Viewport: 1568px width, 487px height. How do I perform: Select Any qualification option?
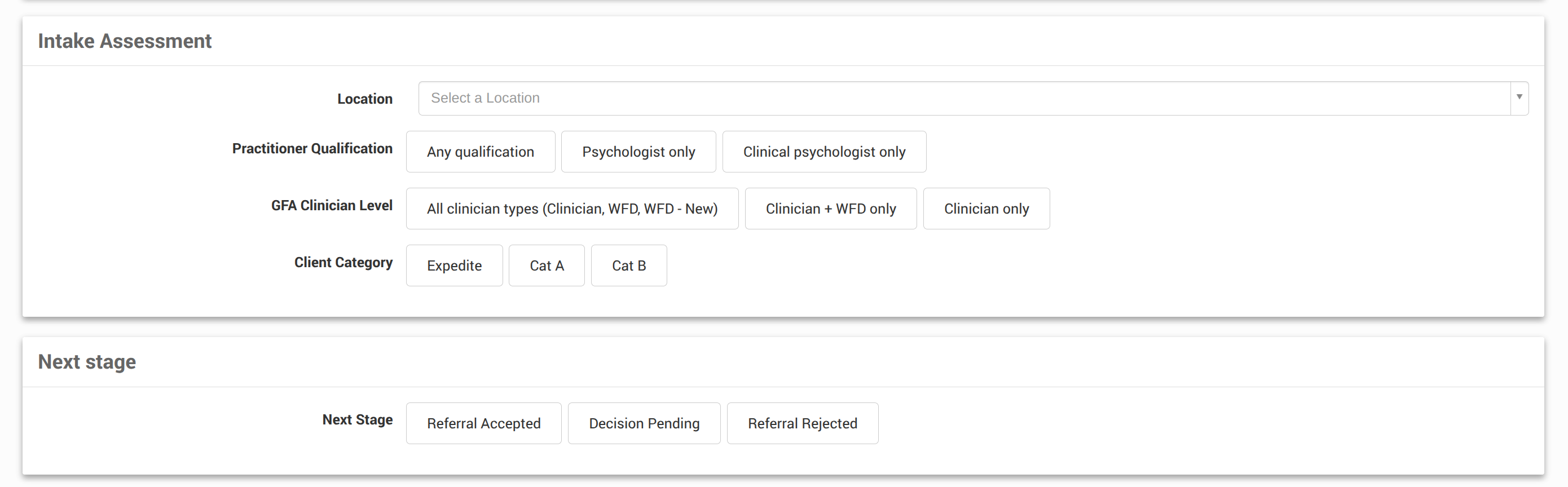pos(480,152)
